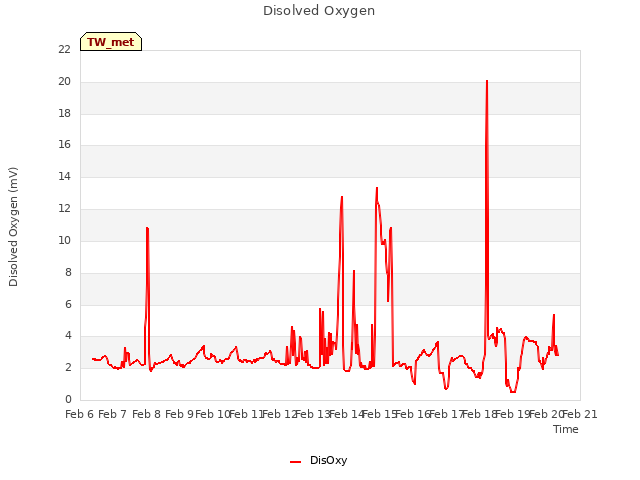Screen dimensions: 640x480
Task: Click the Feb 8 spike peak near 11
Action: 147,228
